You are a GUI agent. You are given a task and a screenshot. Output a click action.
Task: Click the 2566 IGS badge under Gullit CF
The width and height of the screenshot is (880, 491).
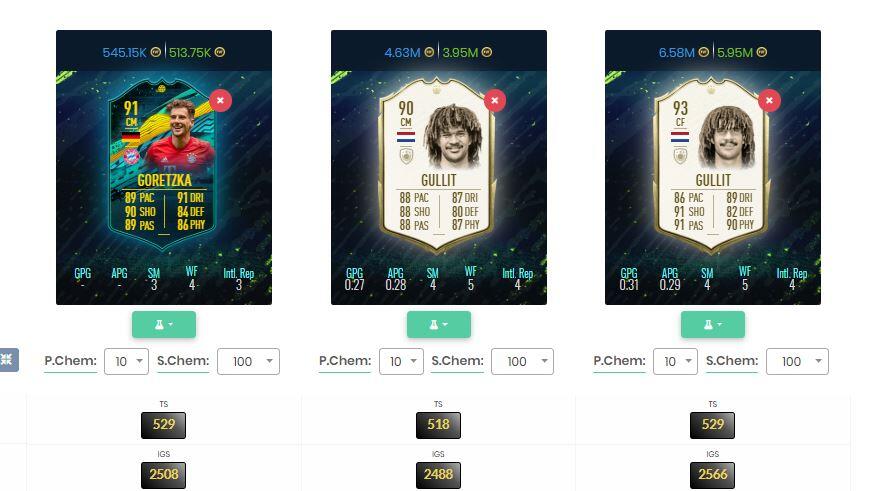tap(712, 475)
